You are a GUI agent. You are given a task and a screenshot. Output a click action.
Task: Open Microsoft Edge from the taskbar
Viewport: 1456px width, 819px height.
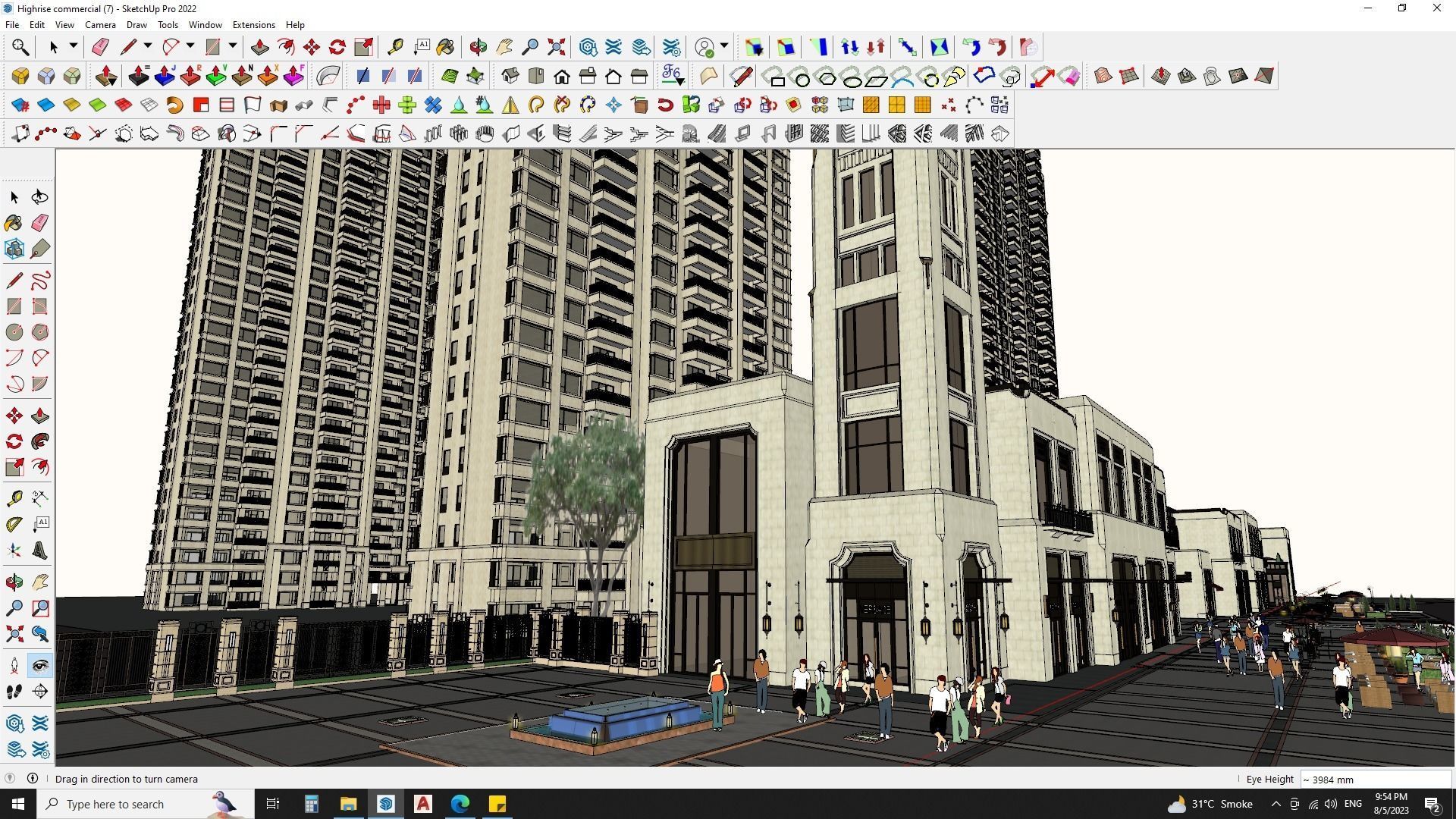(x=460, y=804)
